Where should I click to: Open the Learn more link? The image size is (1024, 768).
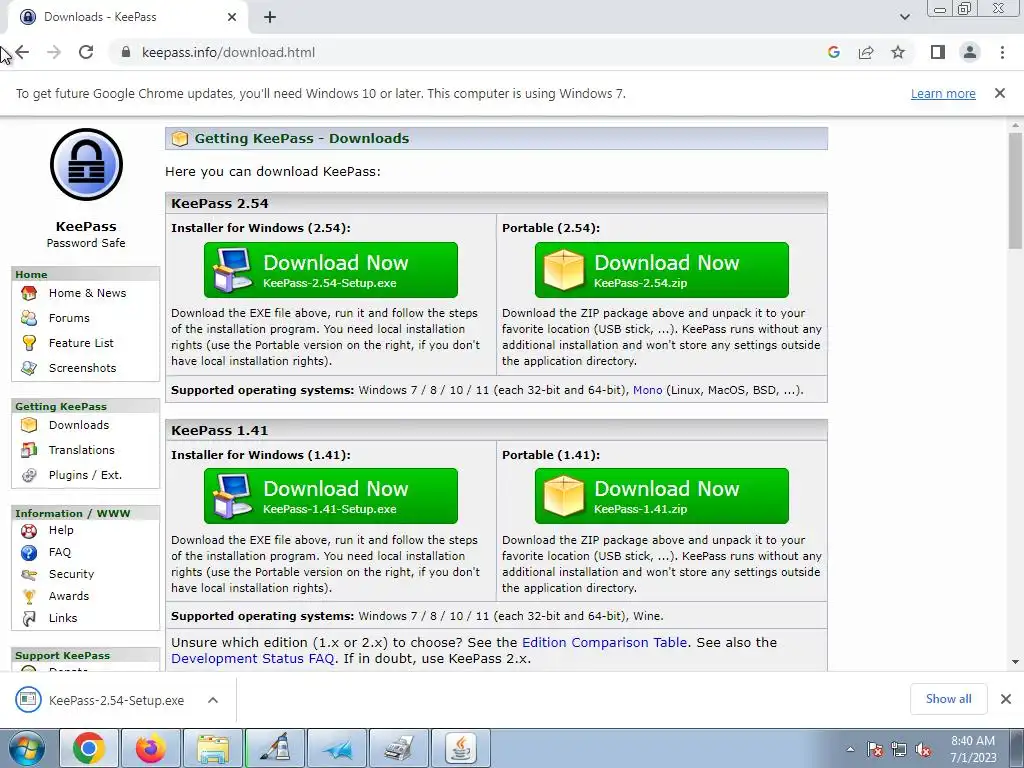tap(943, 93)
